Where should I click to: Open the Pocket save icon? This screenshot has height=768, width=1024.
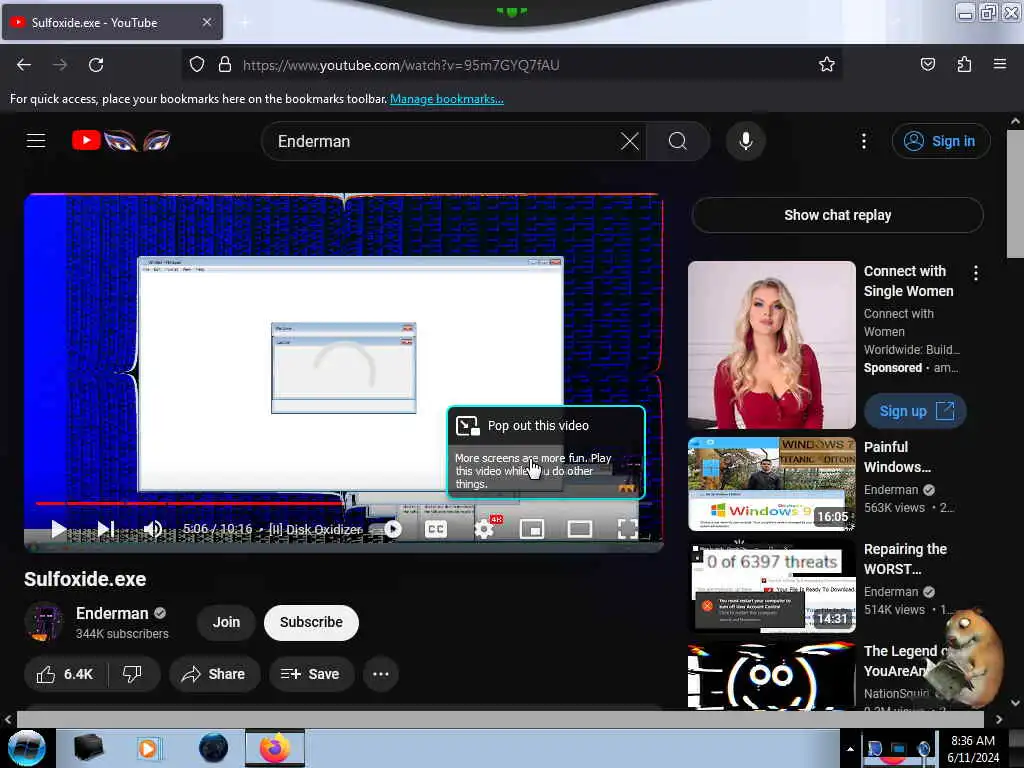coord(927,64)
